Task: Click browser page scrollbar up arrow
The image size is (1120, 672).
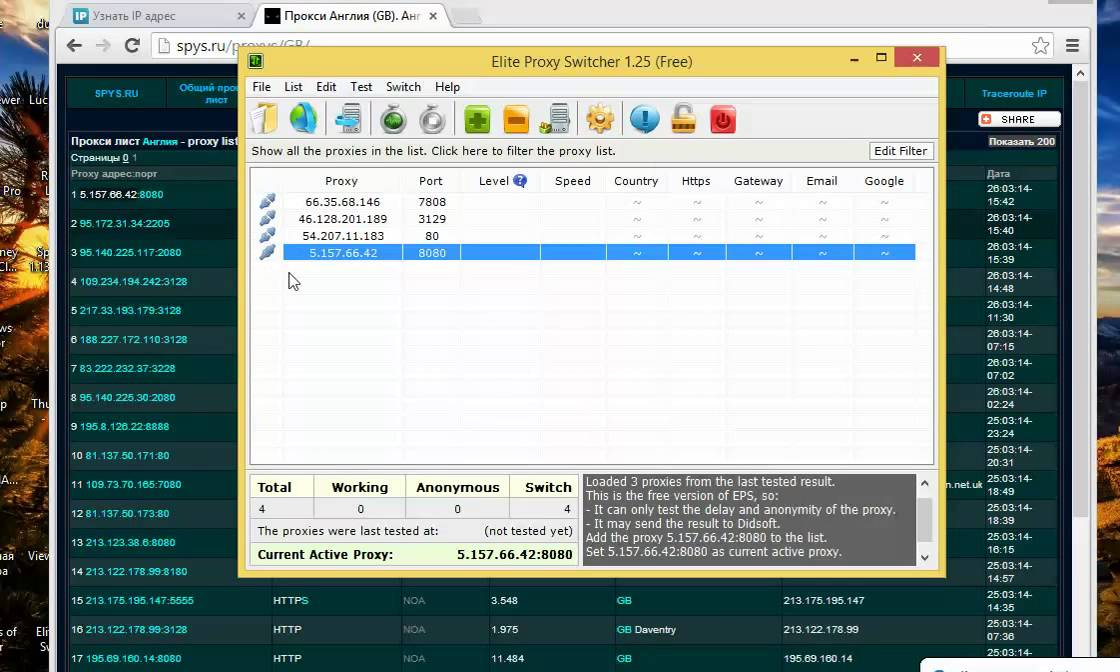Action: [1081, 73]
